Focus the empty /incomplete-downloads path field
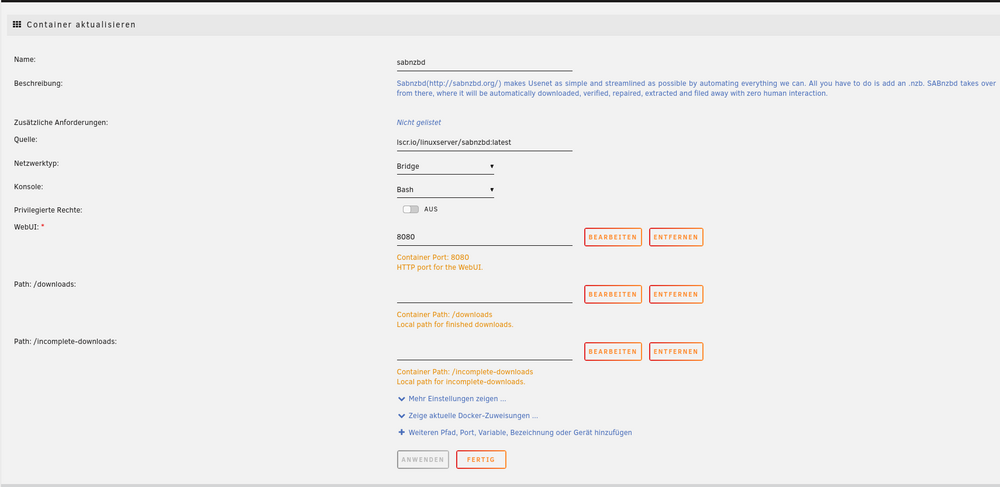 click(485, 352)
